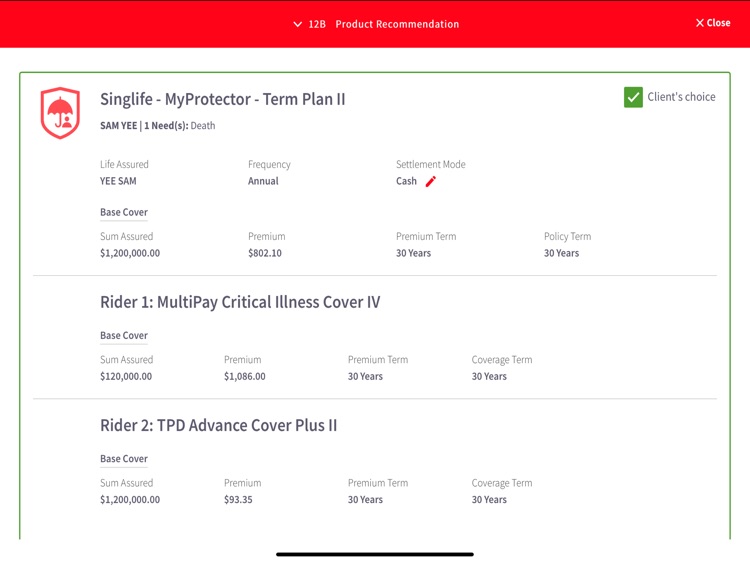Click the Base Cover label under Rider 2
The width and height of the screenshot is (750, 562).
[x=124, y=459]
